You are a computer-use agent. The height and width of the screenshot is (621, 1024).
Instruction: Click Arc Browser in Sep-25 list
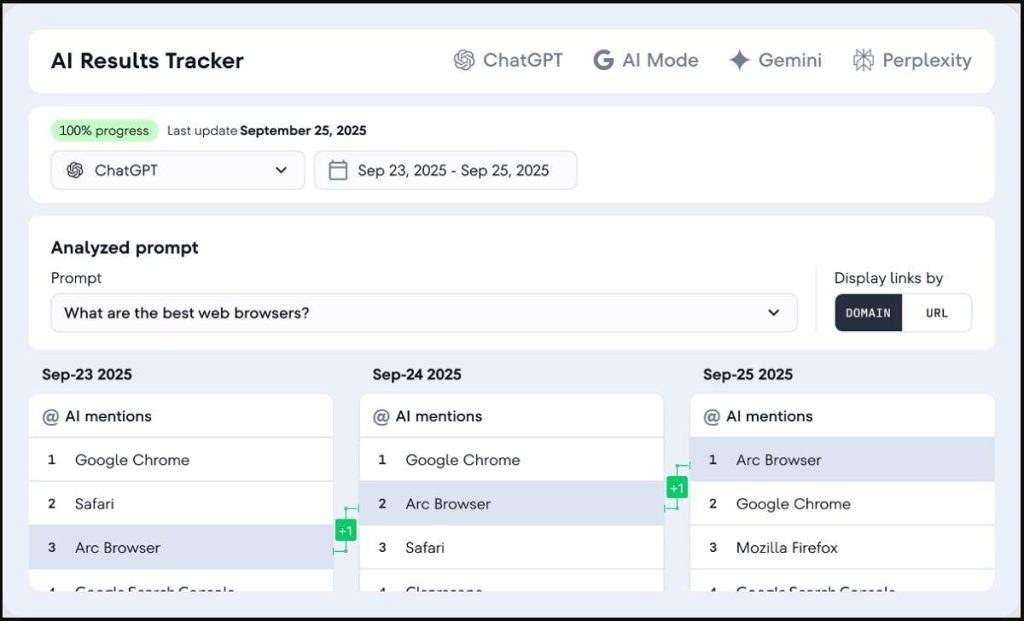pyautogui.click(x=778, y=460)
